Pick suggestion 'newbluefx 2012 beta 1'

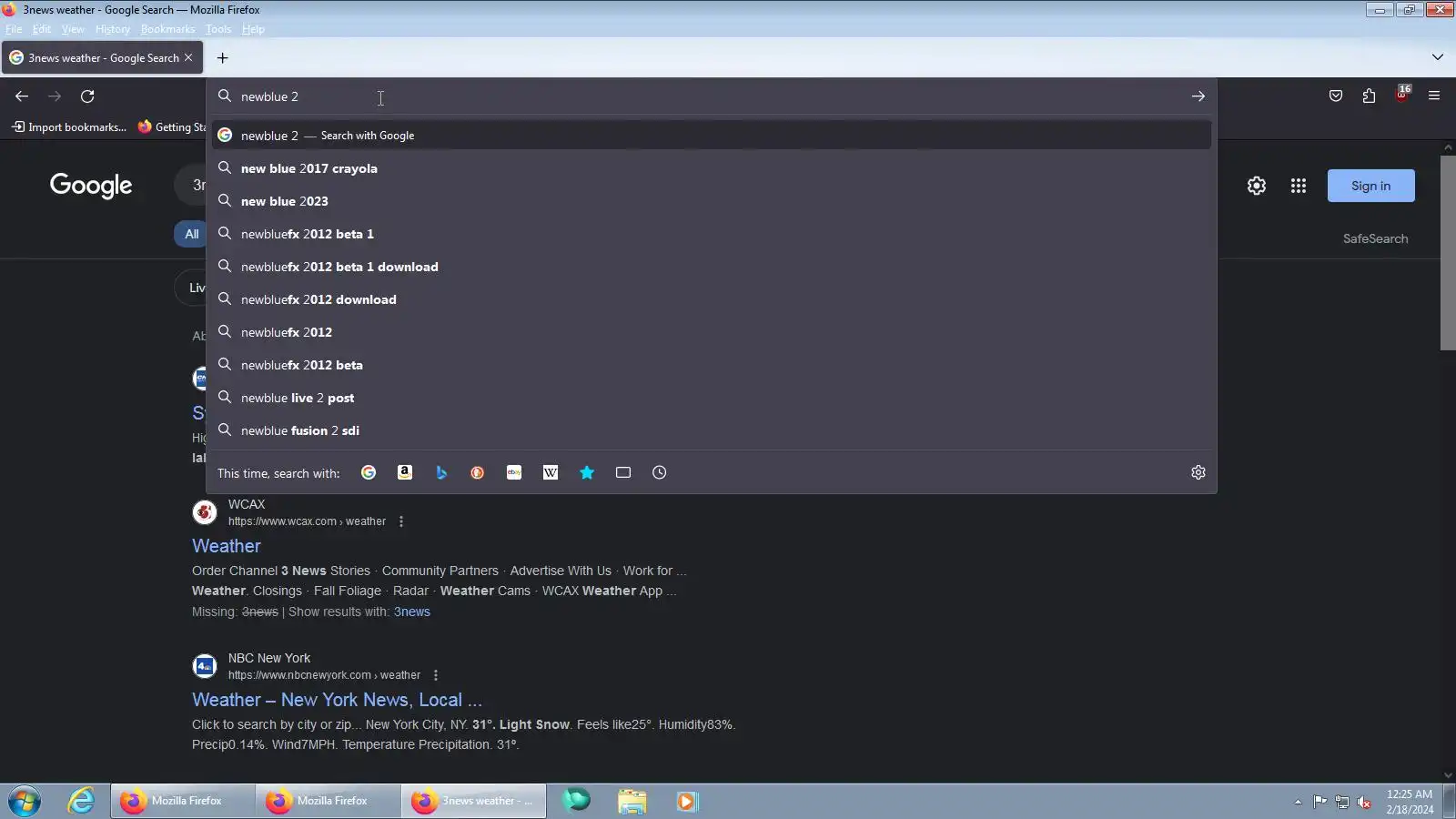click(712, 234)
